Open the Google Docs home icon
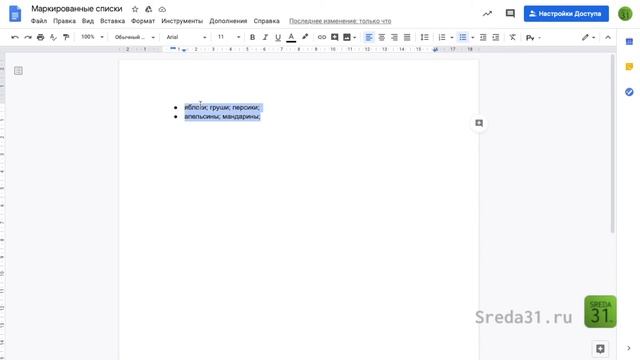Image resolution: width=640 pixels, height=360 pixels. click(x=15, y=13)
